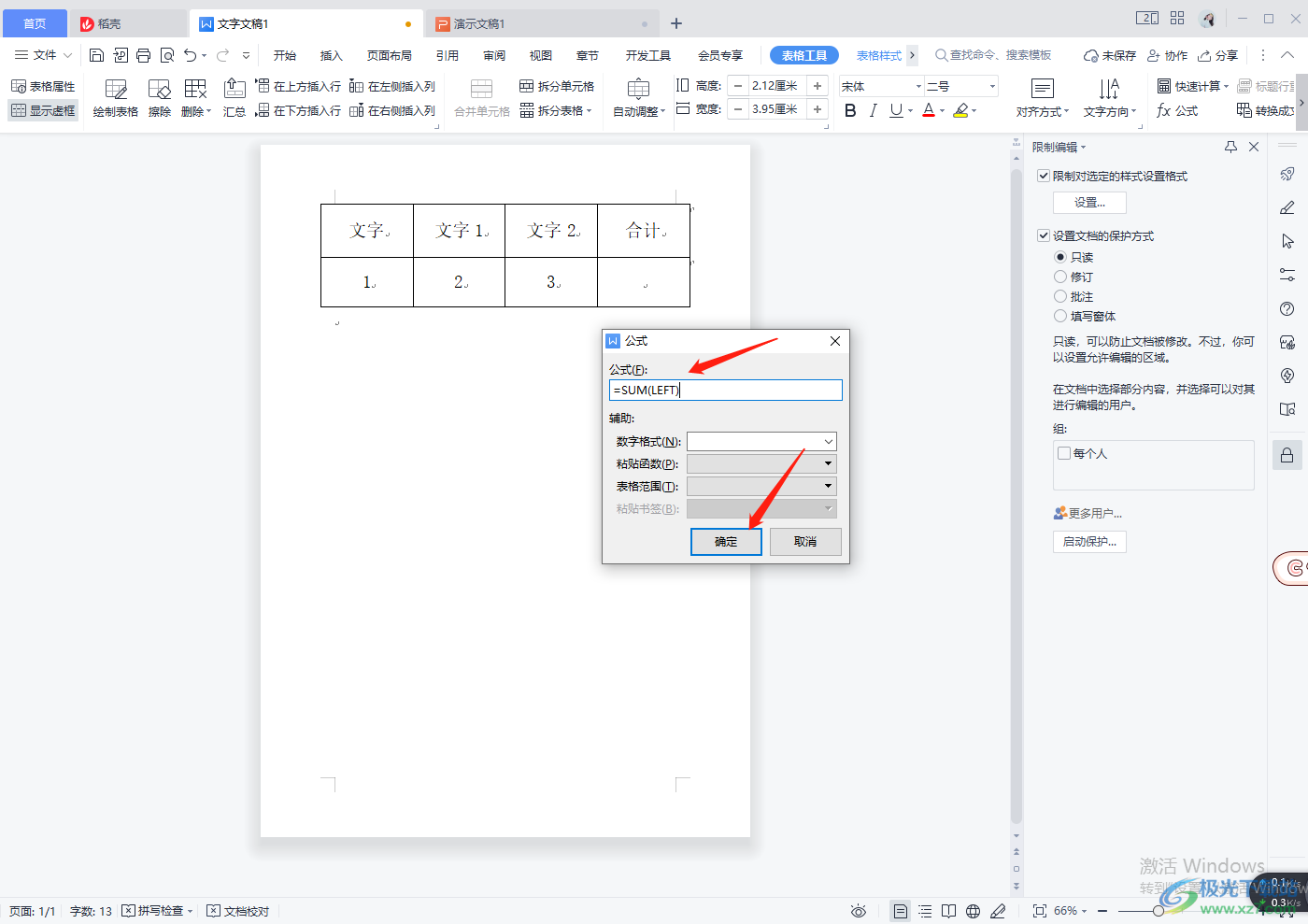The height and width of the screenshot is (924, 1308).
Task: Click the Save icon in quick access toolbar
Action: (96, 55)
